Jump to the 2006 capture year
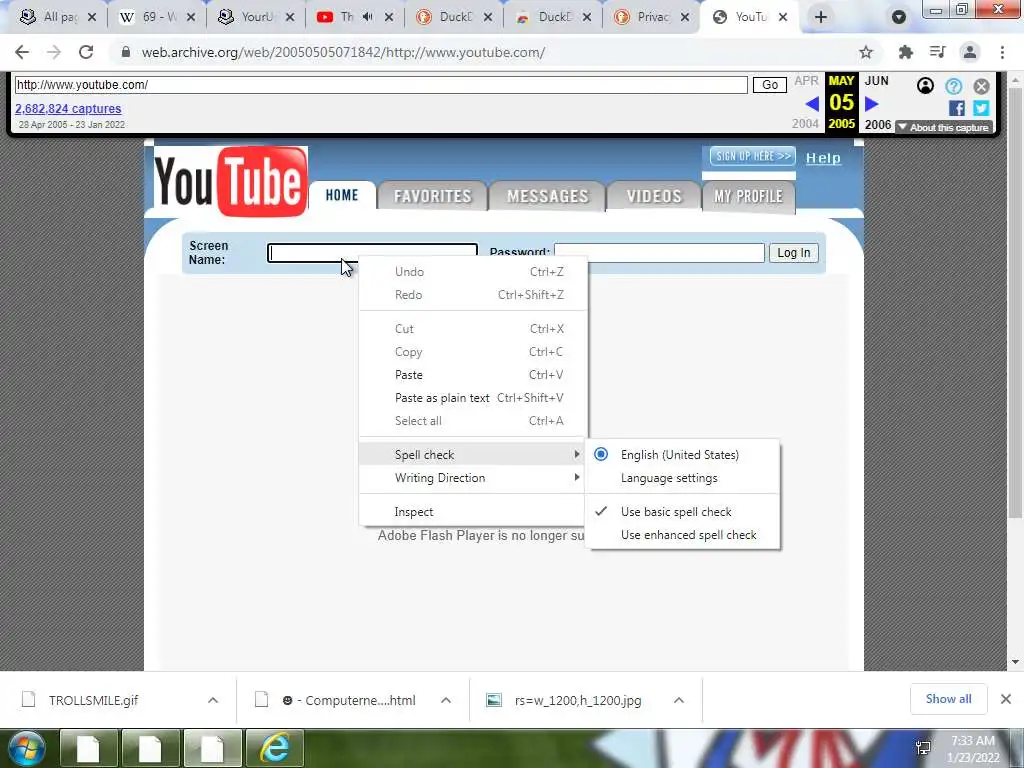The height and width of the screenshot is (768, 1024). (x=878, y=124)
